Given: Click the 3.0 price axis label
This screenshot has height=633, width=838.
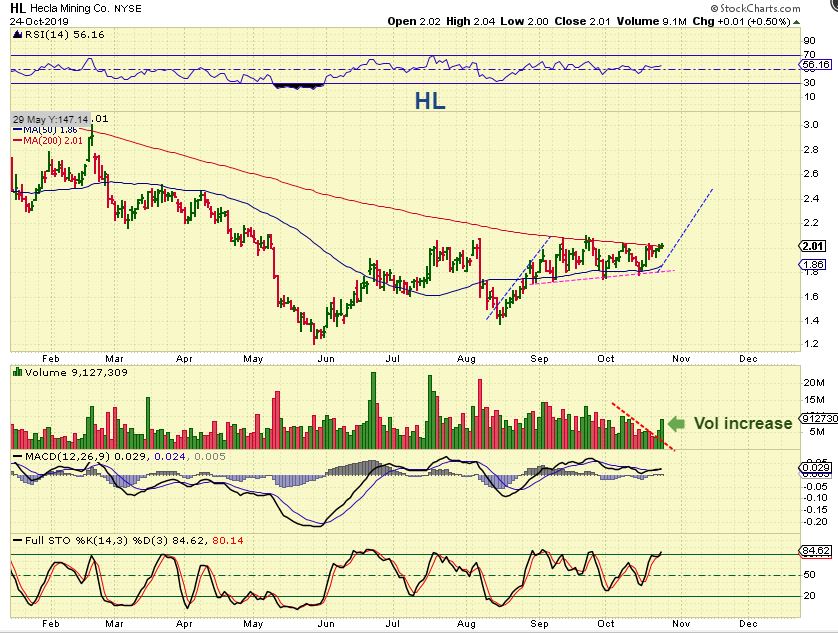Looking at the screenshot, I should (x=811, y=125).
